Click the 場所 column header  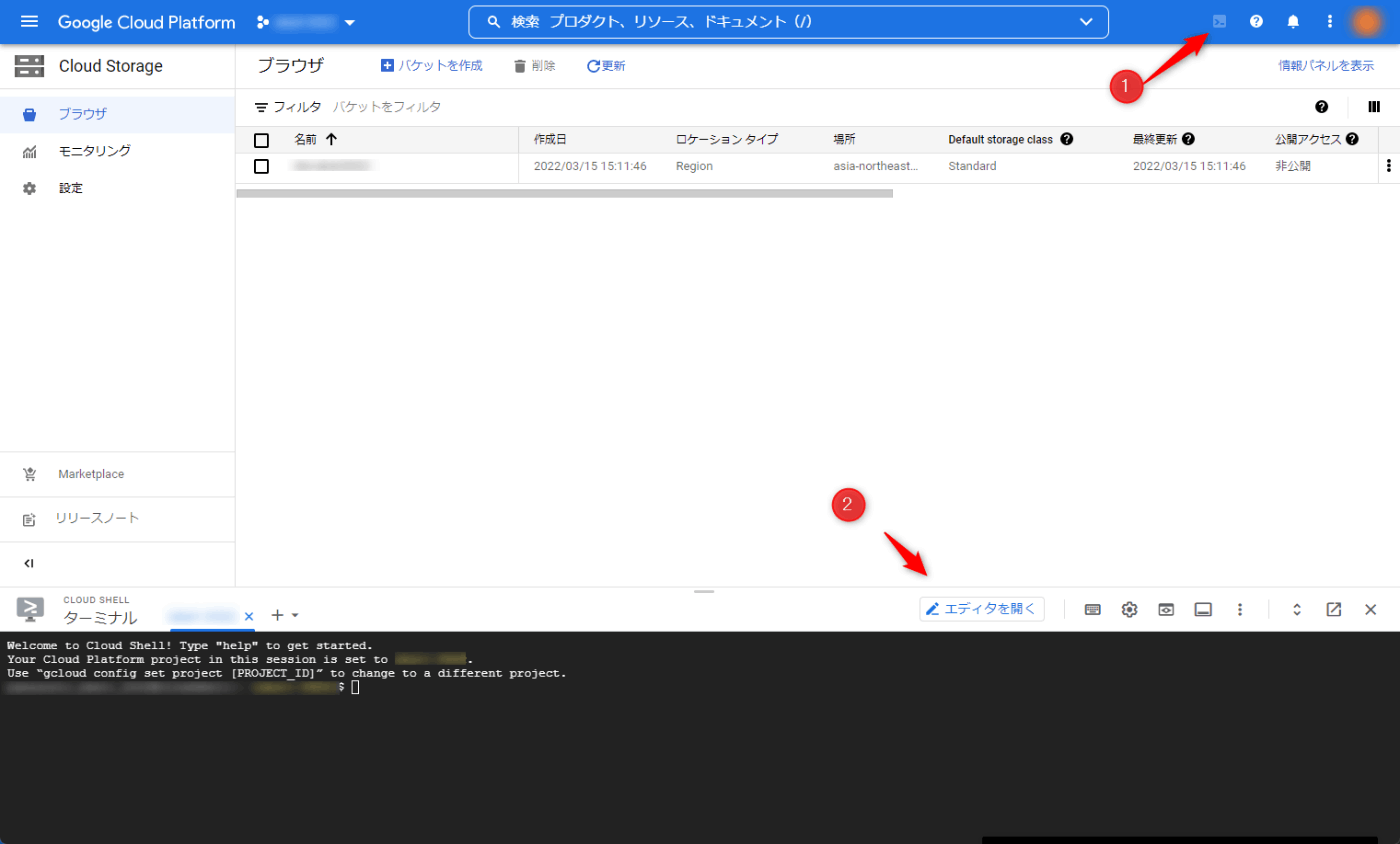pos(844,140)
